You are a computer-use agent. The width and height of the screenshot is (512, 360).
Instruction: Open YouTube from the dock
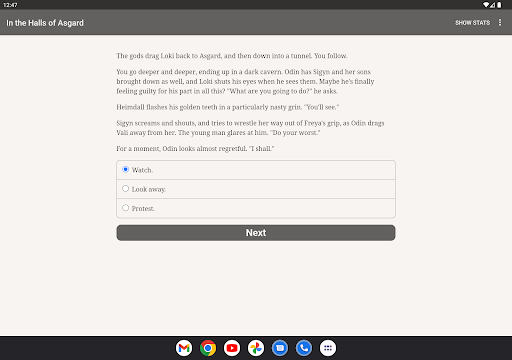pos(232,348)
